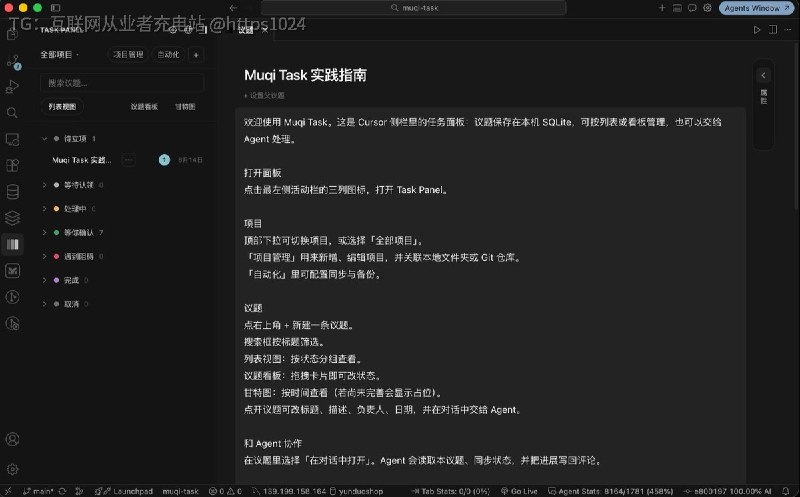Click Launchpad in the status bar

tap(123, 491)
